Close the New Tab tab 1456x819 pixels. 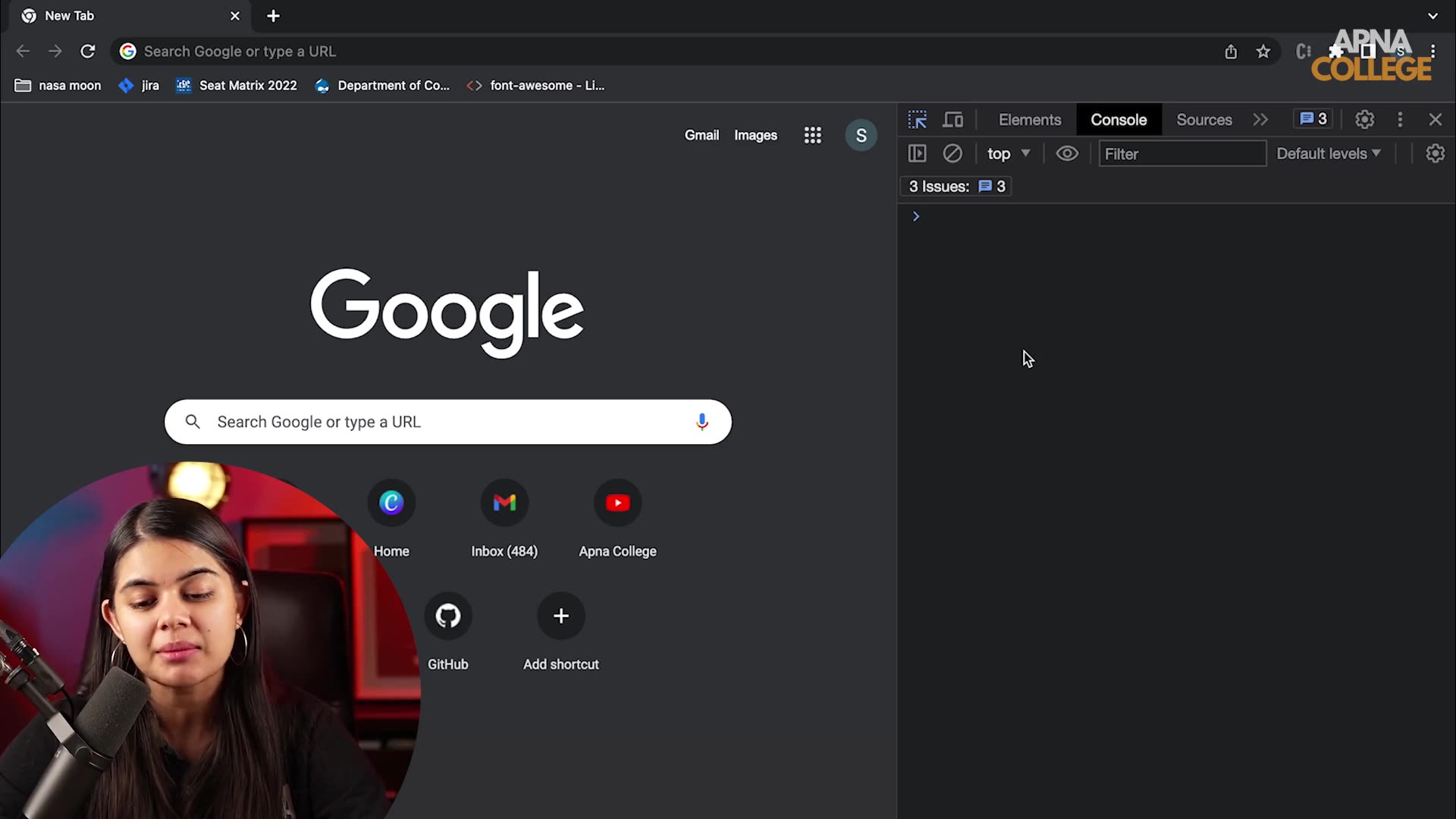[x=235, y=16]
